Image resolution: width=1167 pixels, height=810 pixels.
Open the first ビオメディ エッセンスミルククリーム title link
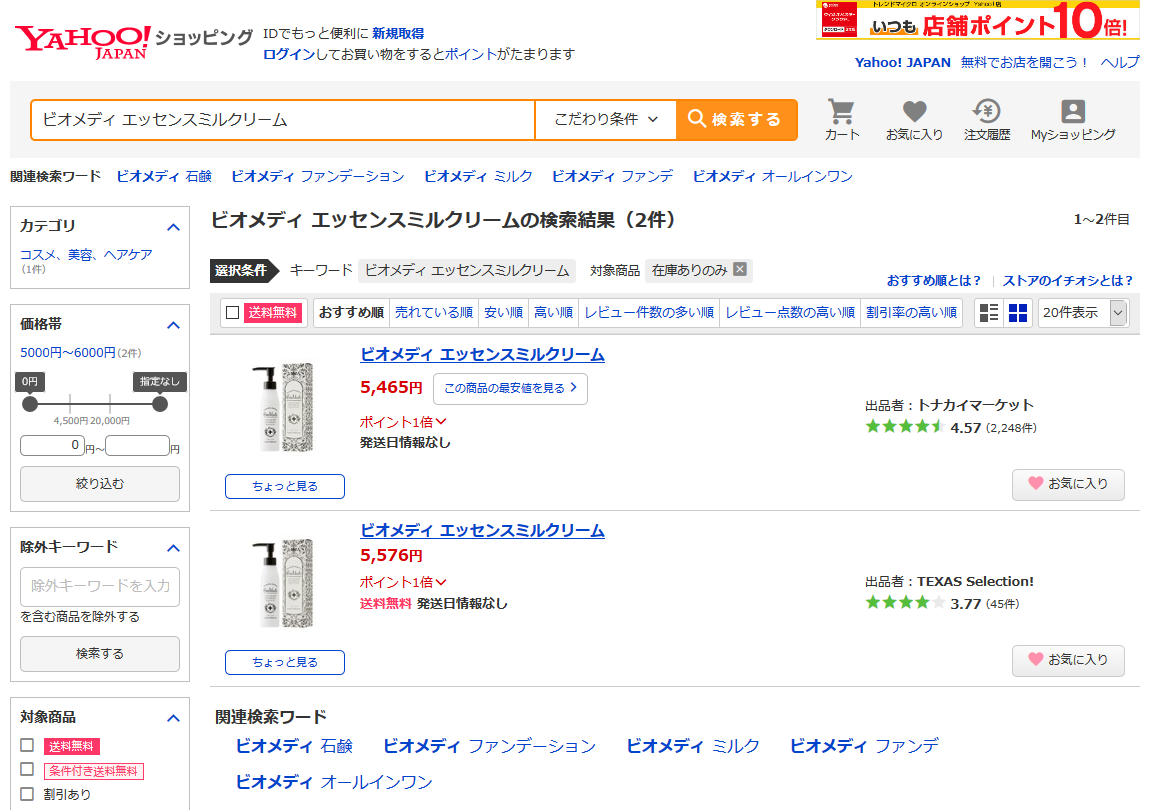coord(482,355)
